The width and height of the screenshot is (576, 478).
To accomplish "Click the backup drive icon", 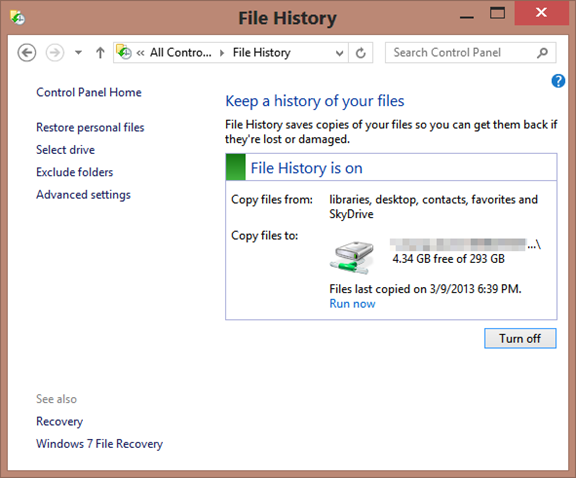I will pyautogui.click(x=352, y=258).
